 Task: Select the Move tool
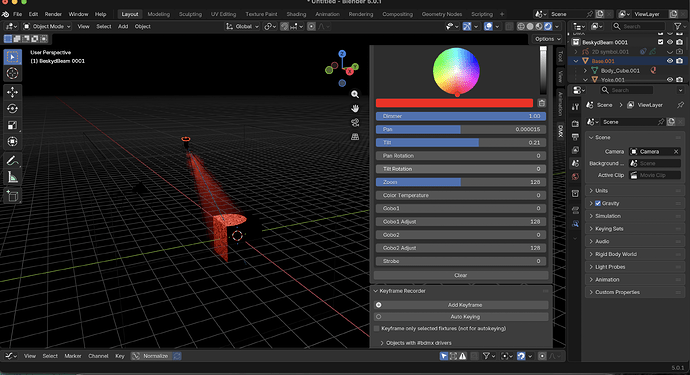tap(12, 92)
